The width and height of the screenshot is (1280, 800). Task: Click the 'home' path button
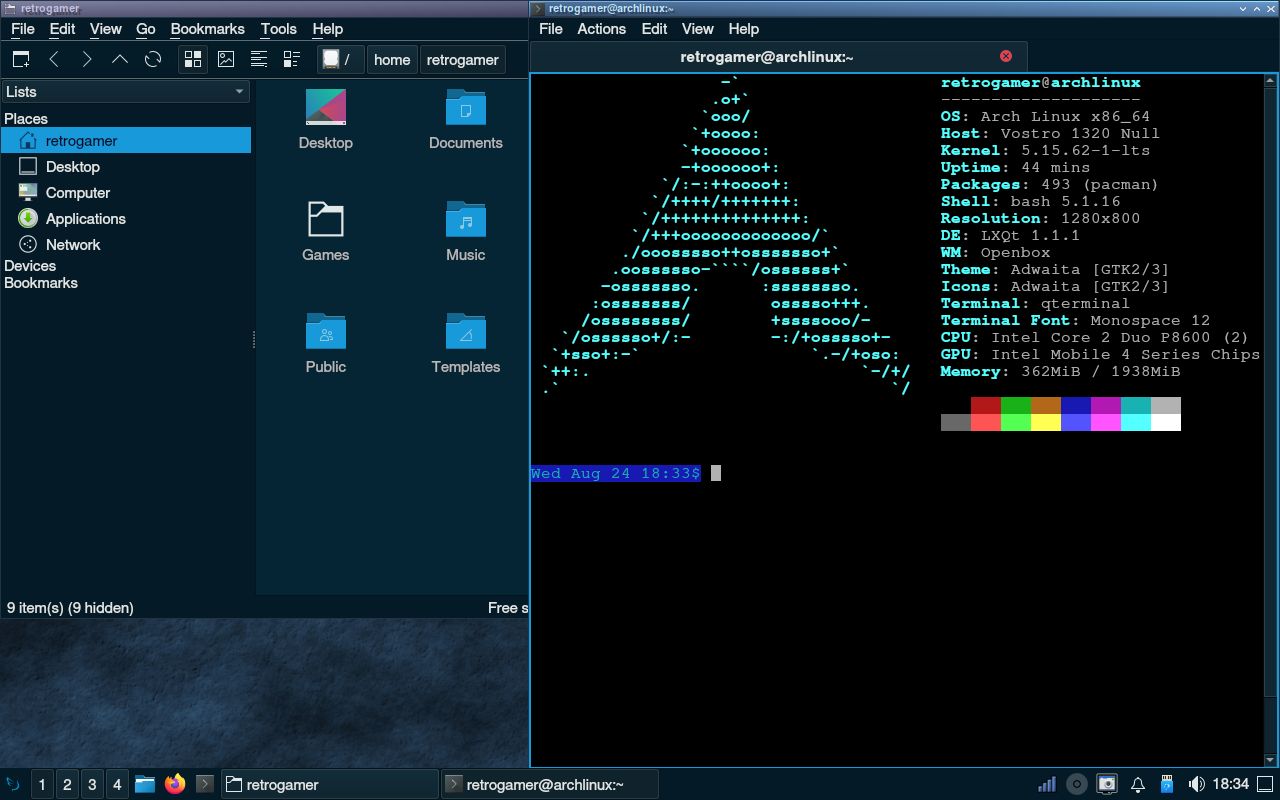click(392, 59)
